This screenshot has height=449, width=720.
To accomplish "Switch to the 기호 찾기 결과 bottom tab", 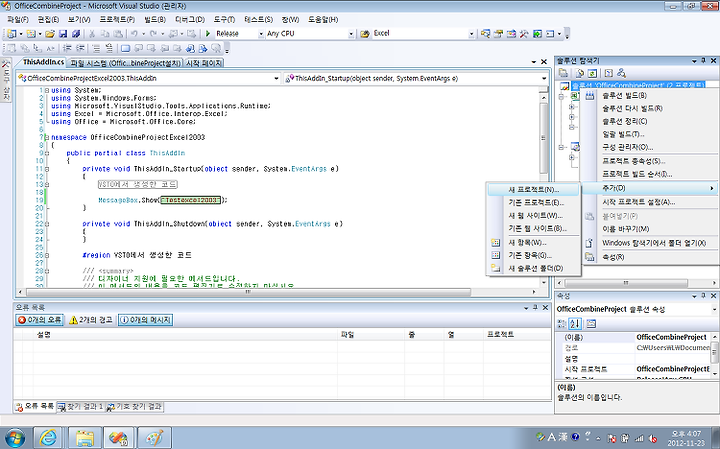I will point(135,407).
